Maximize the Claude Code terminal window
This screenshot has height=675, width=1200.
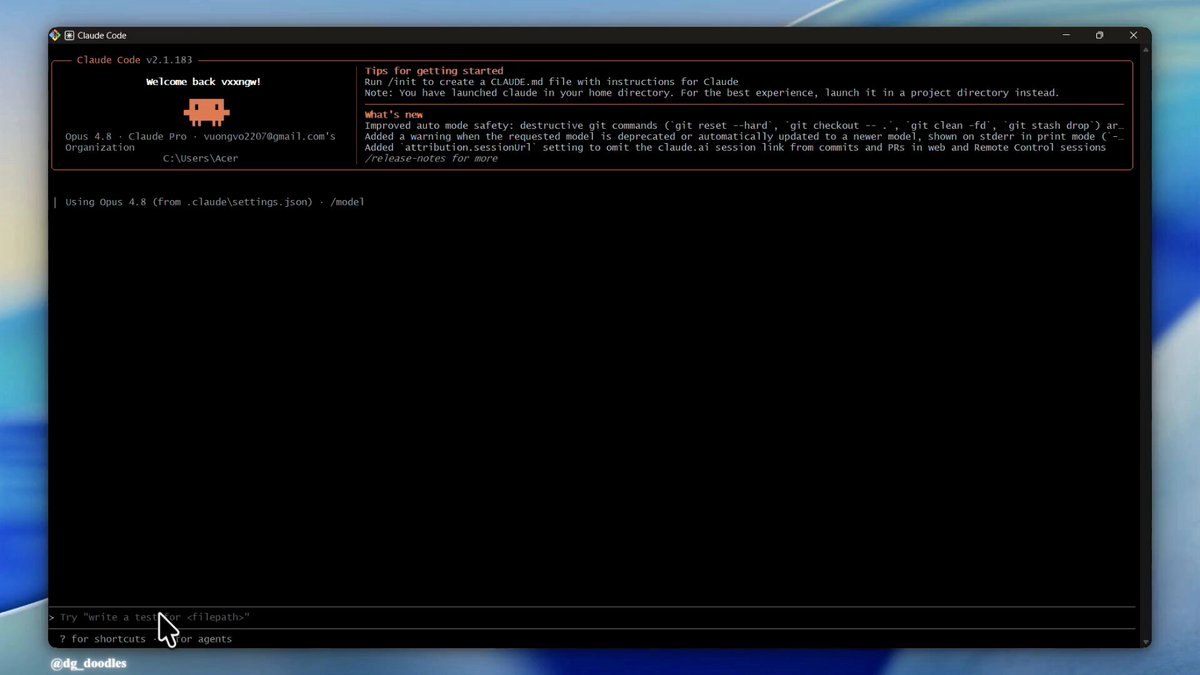(1099, 35)
